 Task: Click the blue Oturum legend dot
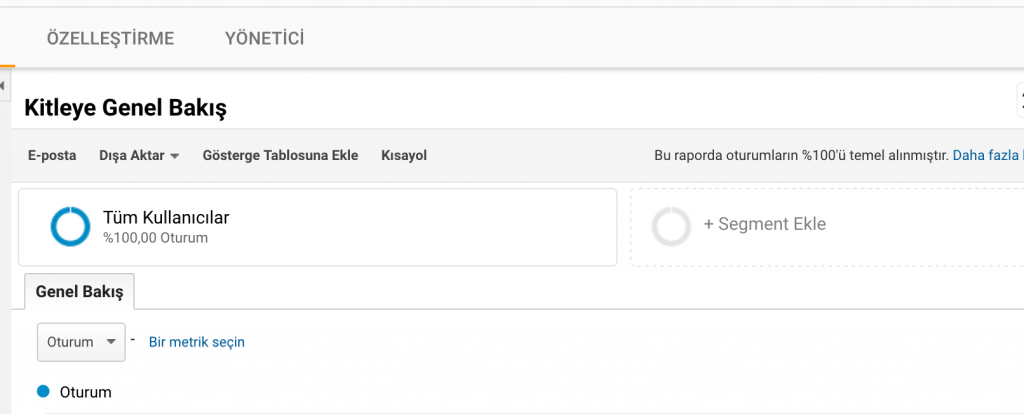(x=43, y=392)
